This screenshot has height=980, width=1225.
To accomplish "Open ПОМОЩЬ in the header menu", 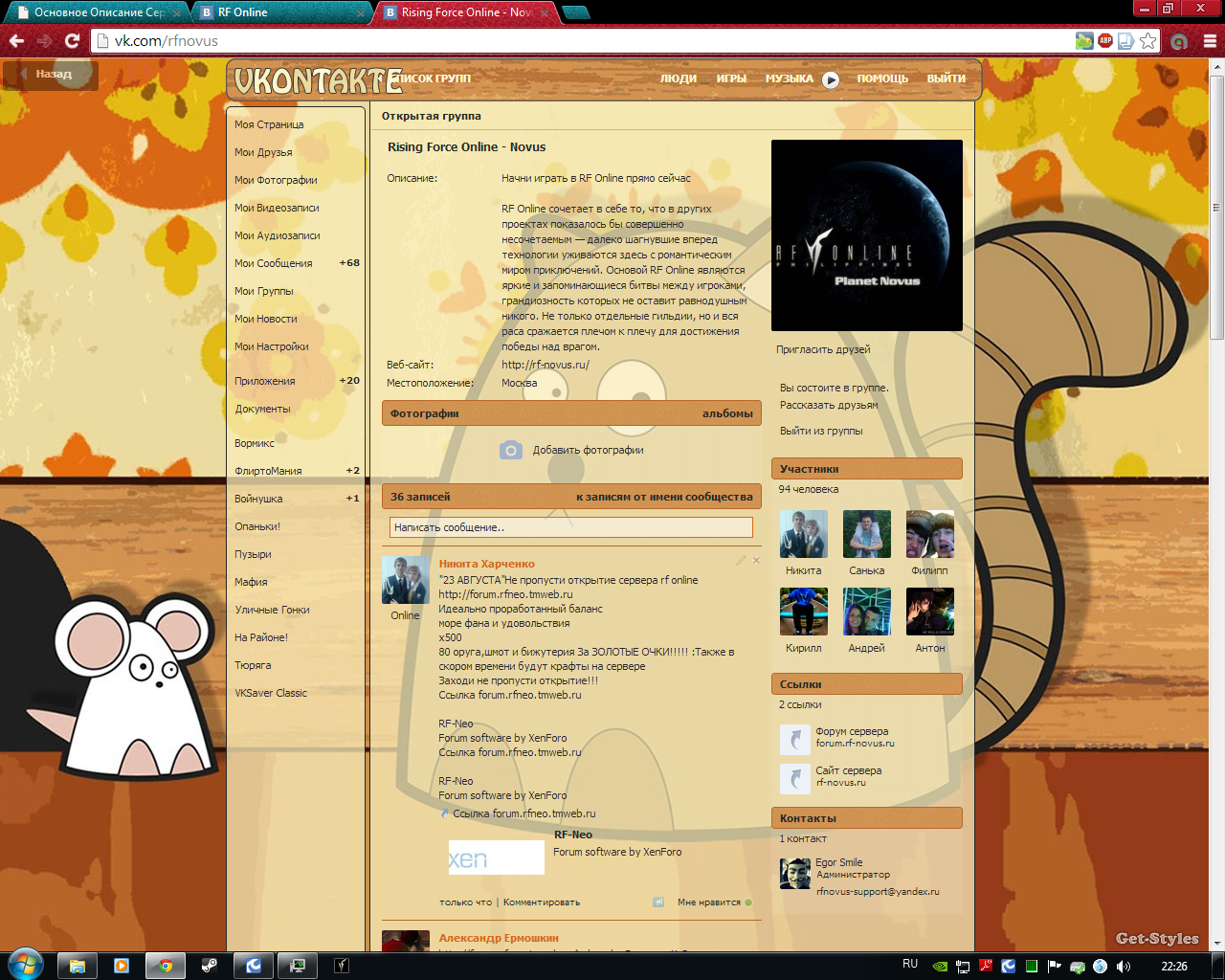I will 882,78.
